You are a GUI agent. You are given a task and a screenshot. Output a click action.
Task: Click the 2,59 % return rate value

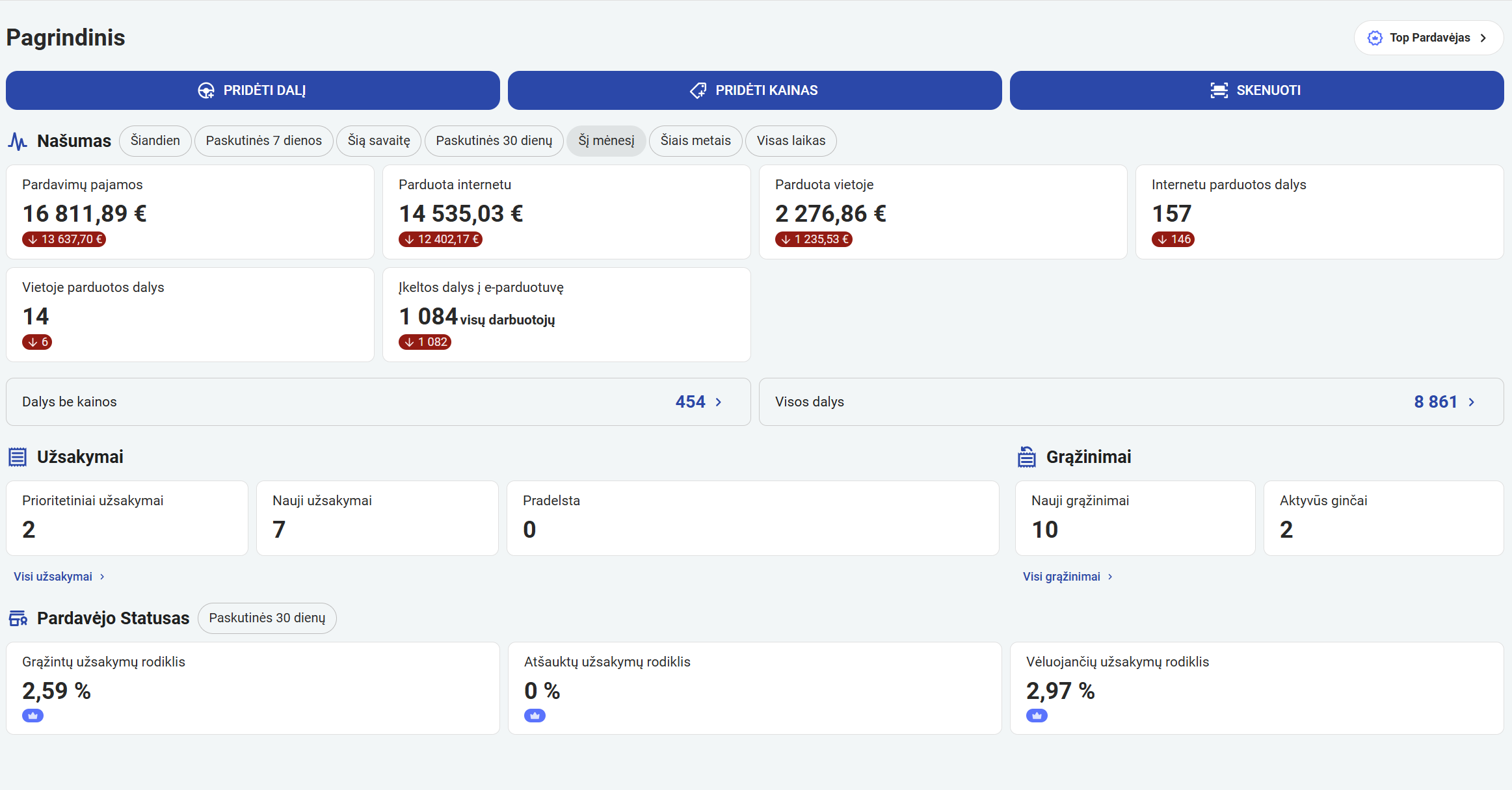(x=57, y=691)
